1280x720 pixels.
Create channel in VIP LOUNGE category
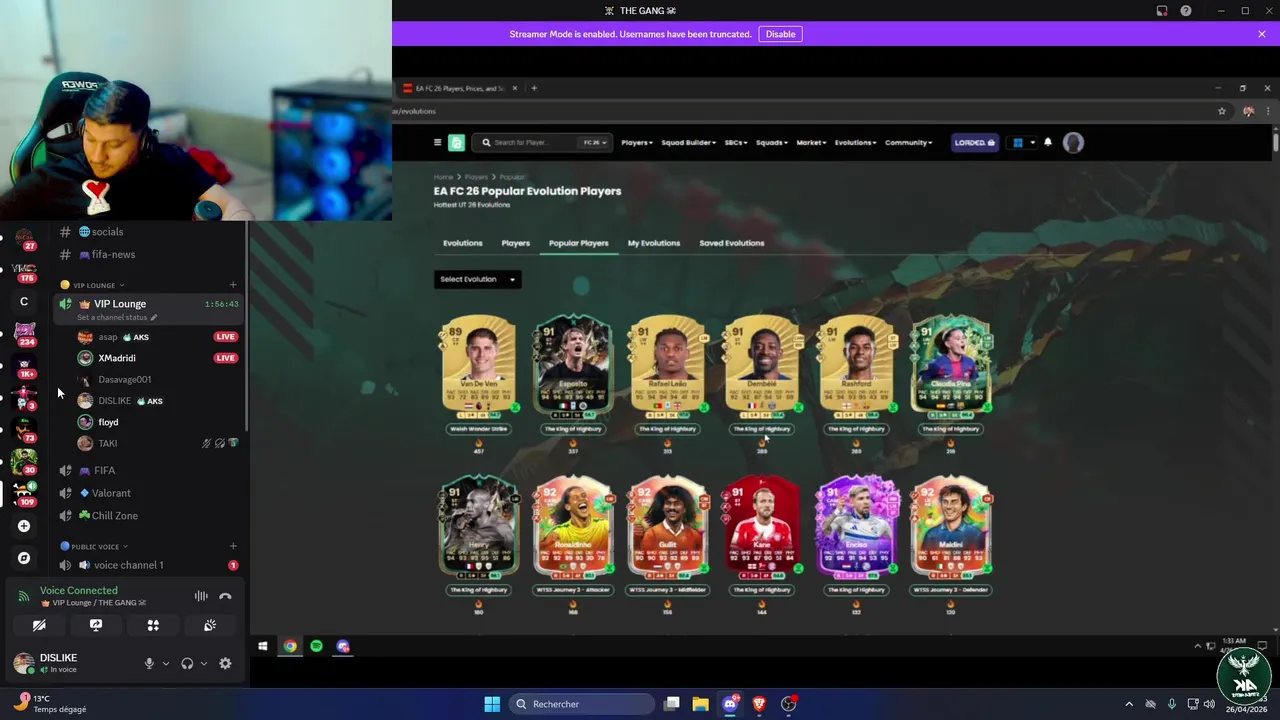pos(233,285)
